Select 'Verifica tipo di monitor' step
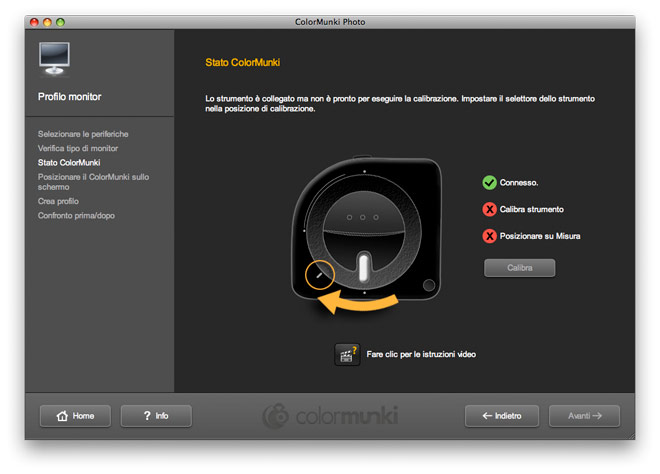Image resolution: width=660 pixels, height=474 pixels. point(79,148)
